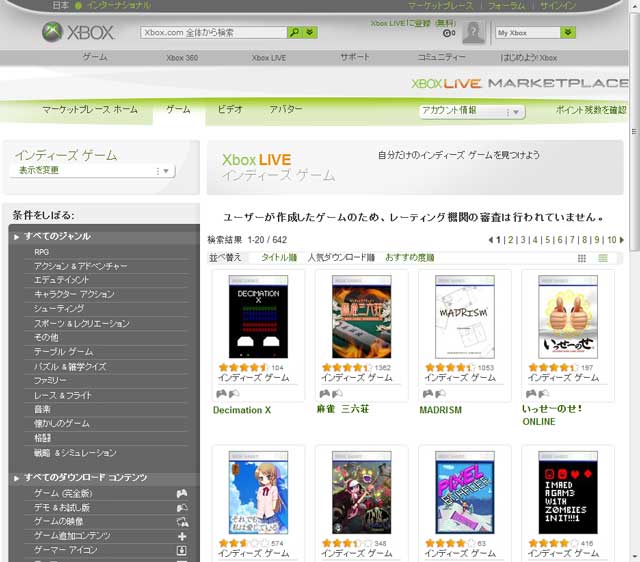Viewport: 640px width, 562px height.
Task: Open the サポート navigation menu
Action: (x=355, y=57)
